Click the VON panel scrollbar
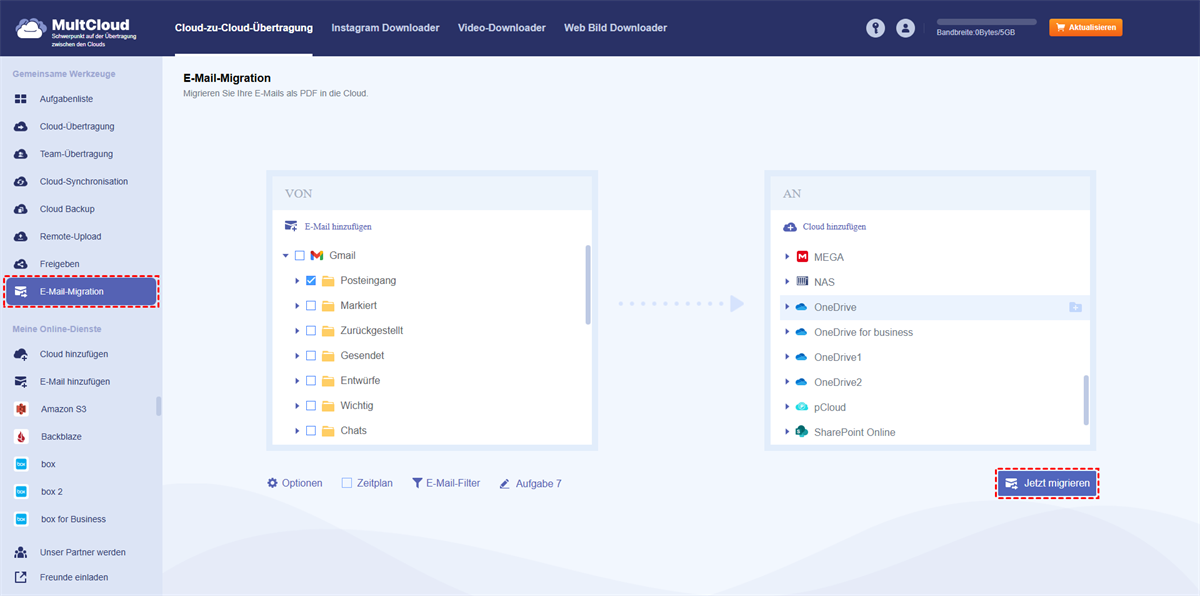 [588, 285]
